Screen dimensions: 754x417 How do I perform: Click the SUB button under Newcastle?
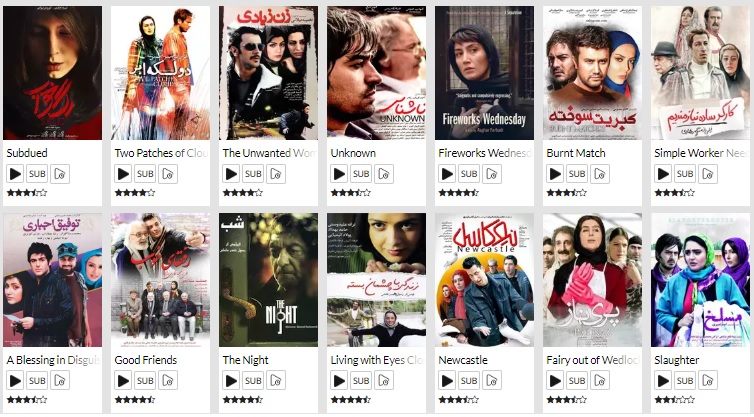tap(469, 380)
